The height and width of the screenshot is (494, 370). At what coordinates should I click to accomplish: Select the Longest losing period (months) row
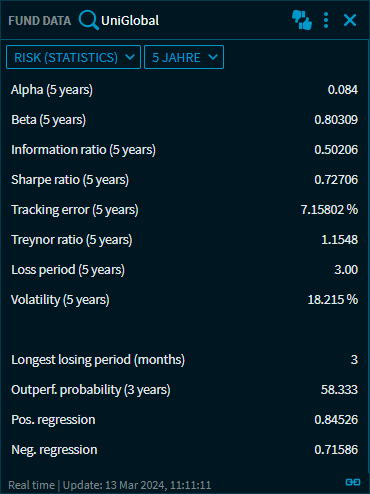coord(184,360)
